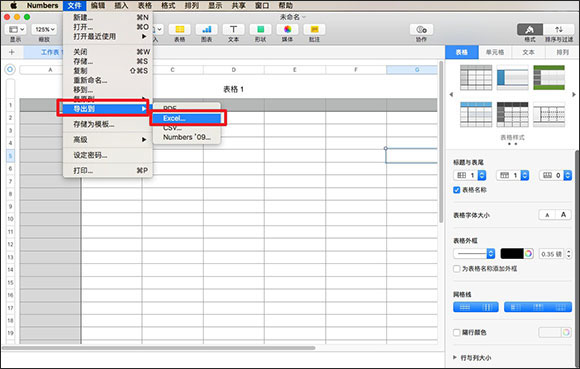Select 存储为模板… in the File menu

coord(94,124)
